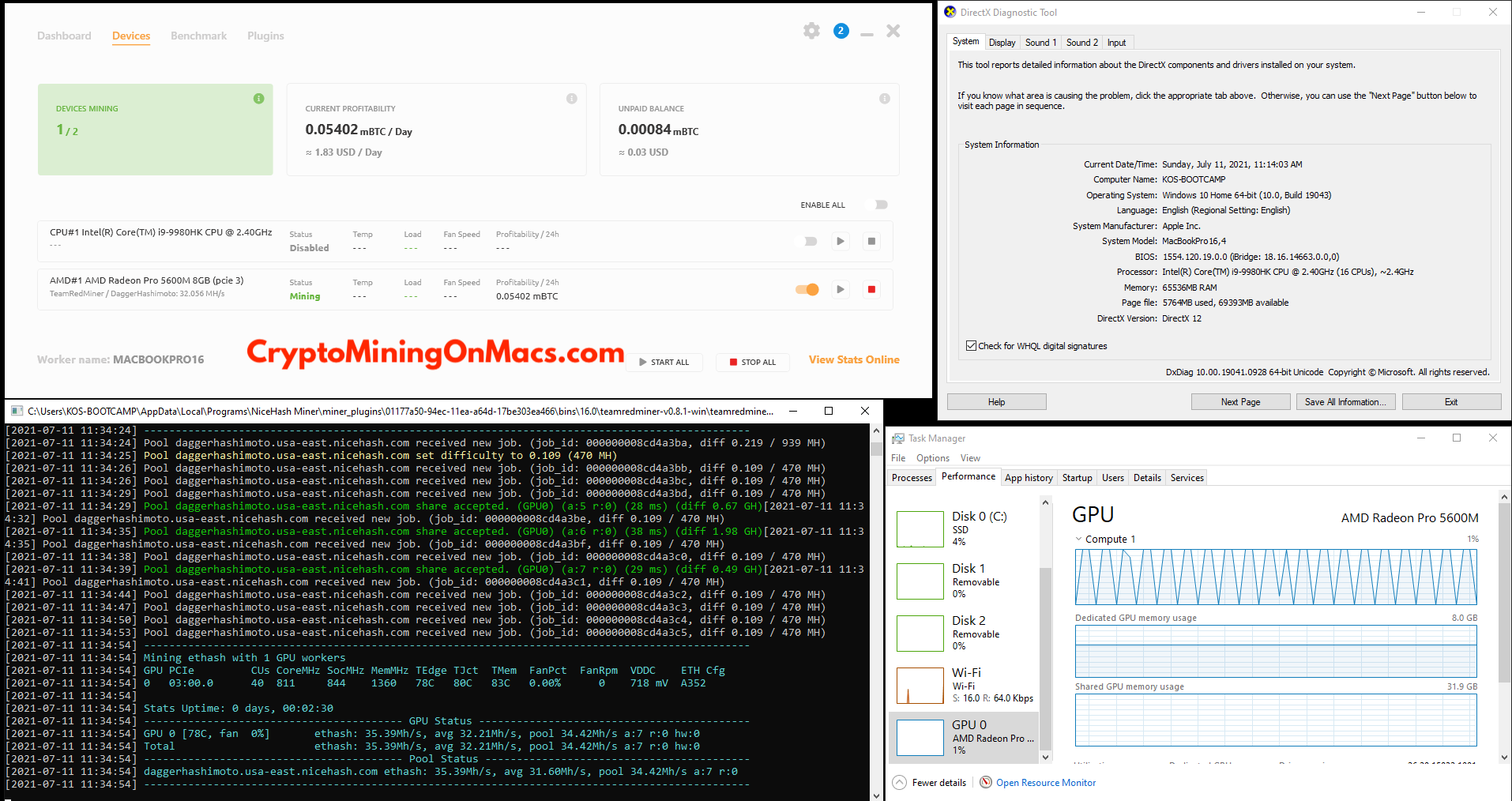Uncheck Check for WHQL digital signatures
1512x801 pixels.
[x=971, y=346]
